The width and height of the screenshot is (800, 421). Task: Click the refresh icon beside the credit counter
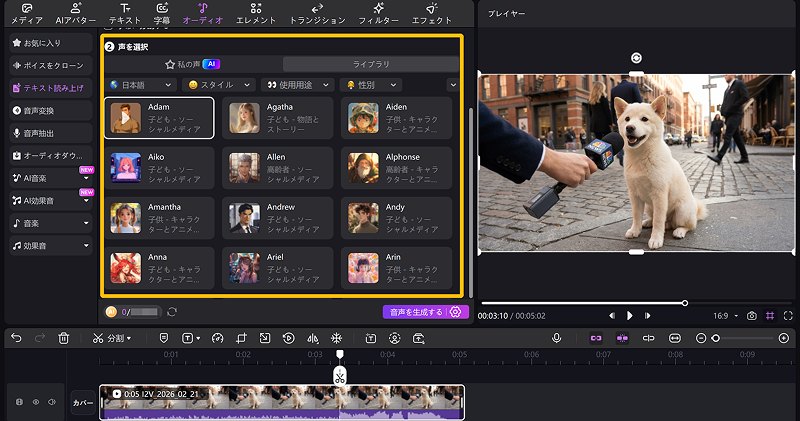172,312
